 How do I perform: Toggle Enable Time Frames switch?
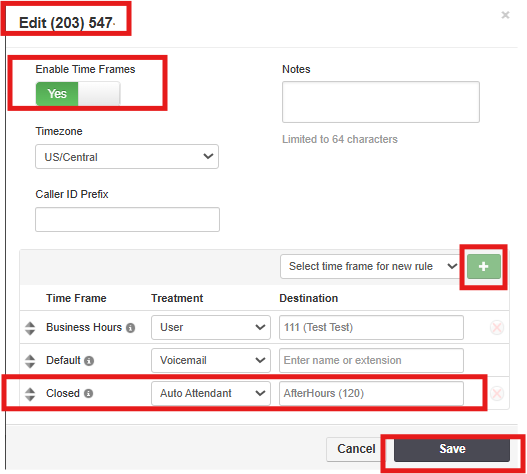click(78, 94)
